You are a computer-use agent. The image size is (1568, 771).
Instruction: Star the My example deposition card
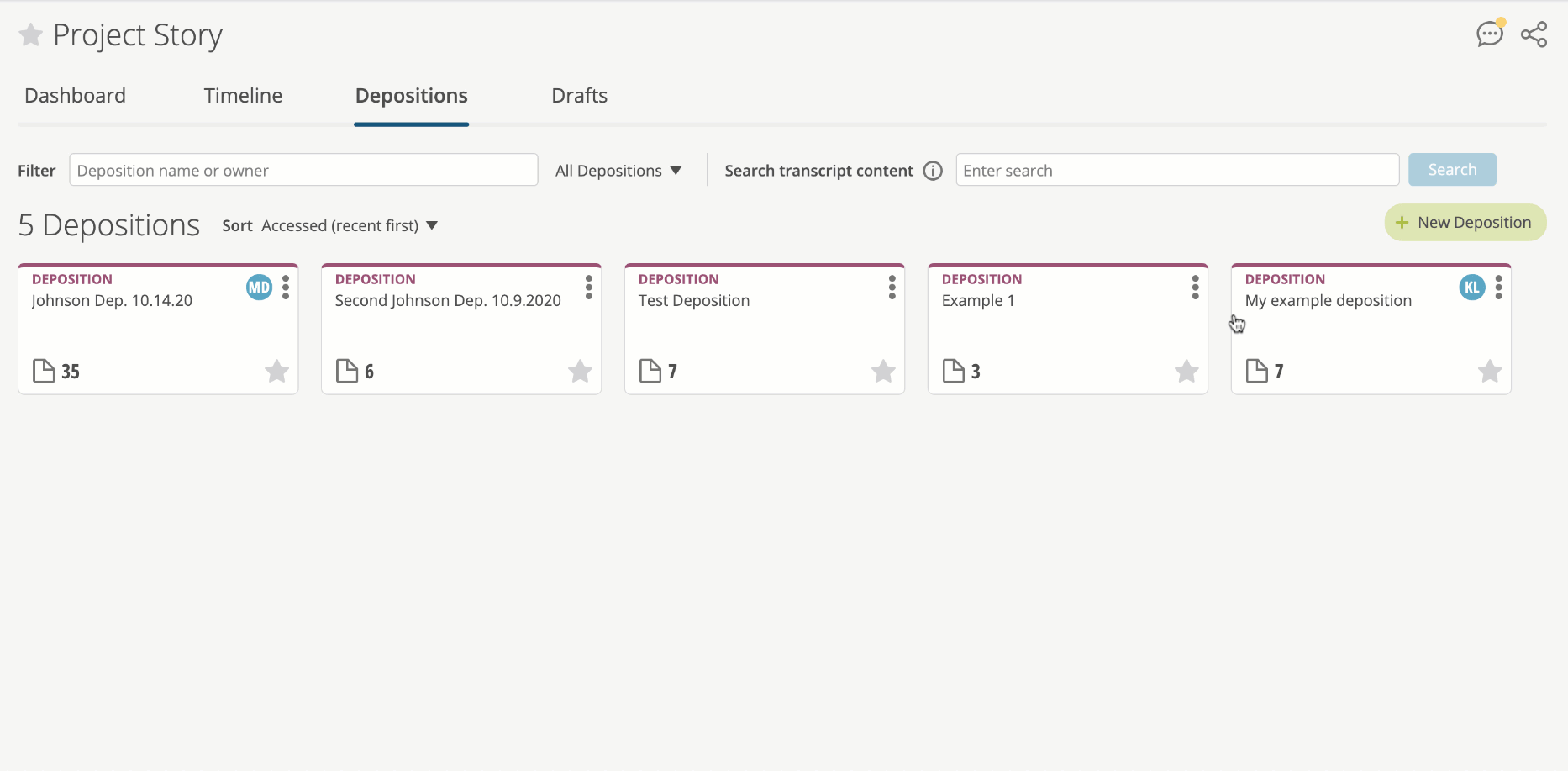click(1490, 371)
